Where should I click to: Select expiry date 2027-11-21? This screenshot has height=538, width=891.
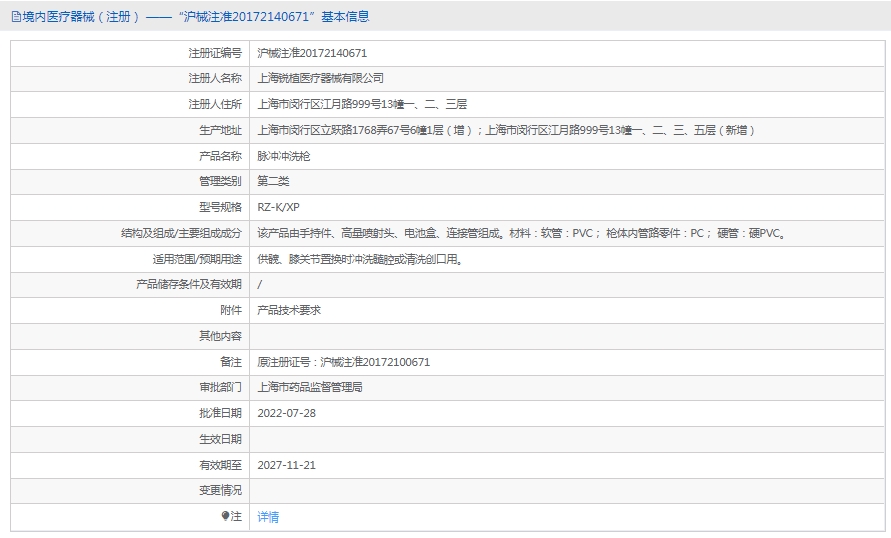click(x=286, y=465)
